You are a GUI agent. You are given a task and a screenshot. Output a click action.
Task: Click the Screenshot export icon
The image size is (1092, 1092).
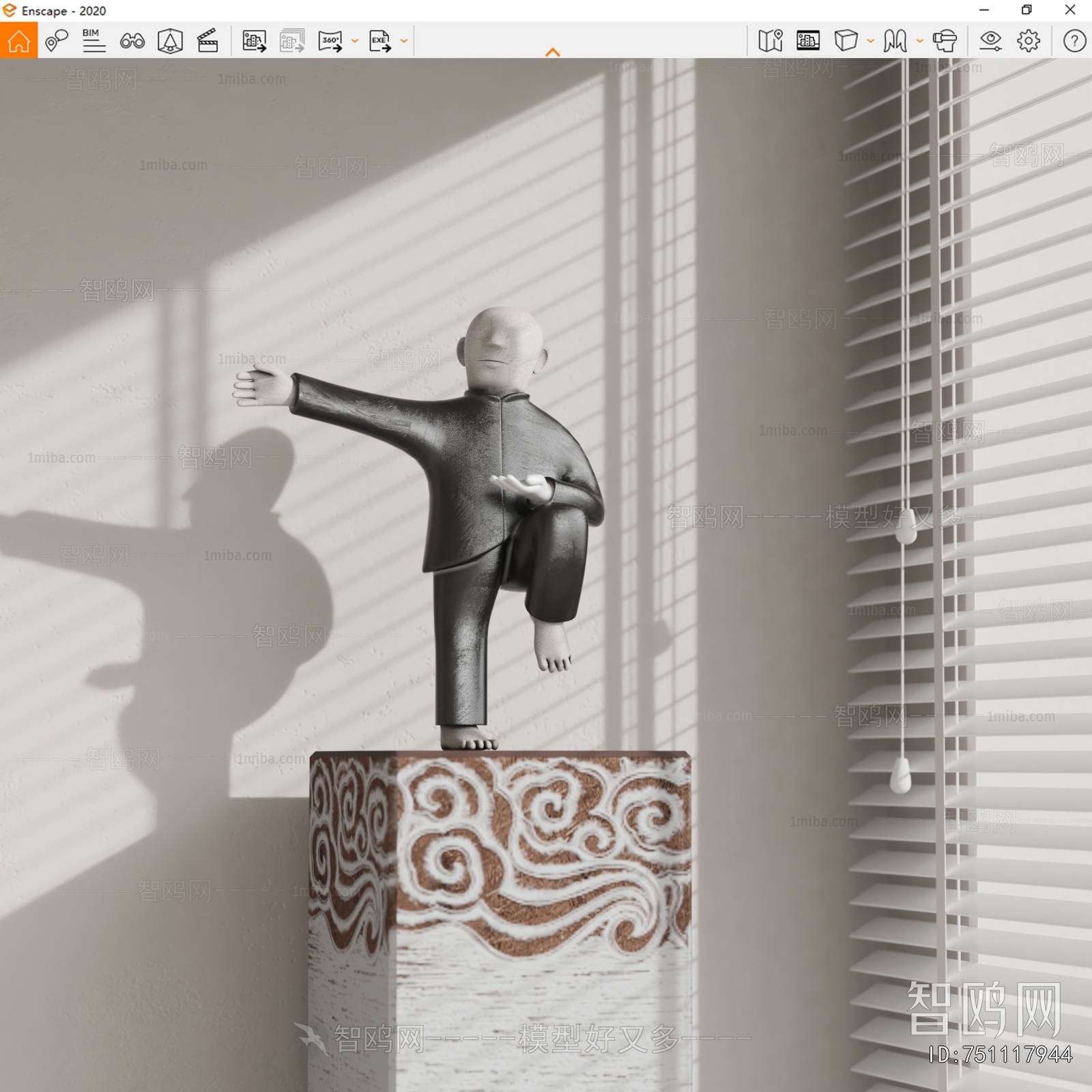click(x=254, y=41)
